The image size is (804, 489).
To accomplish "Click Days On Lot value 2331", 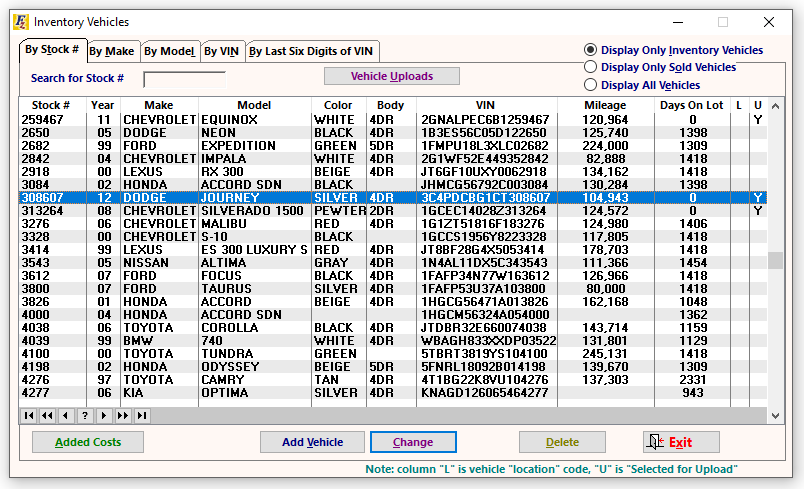I will 693,380.
